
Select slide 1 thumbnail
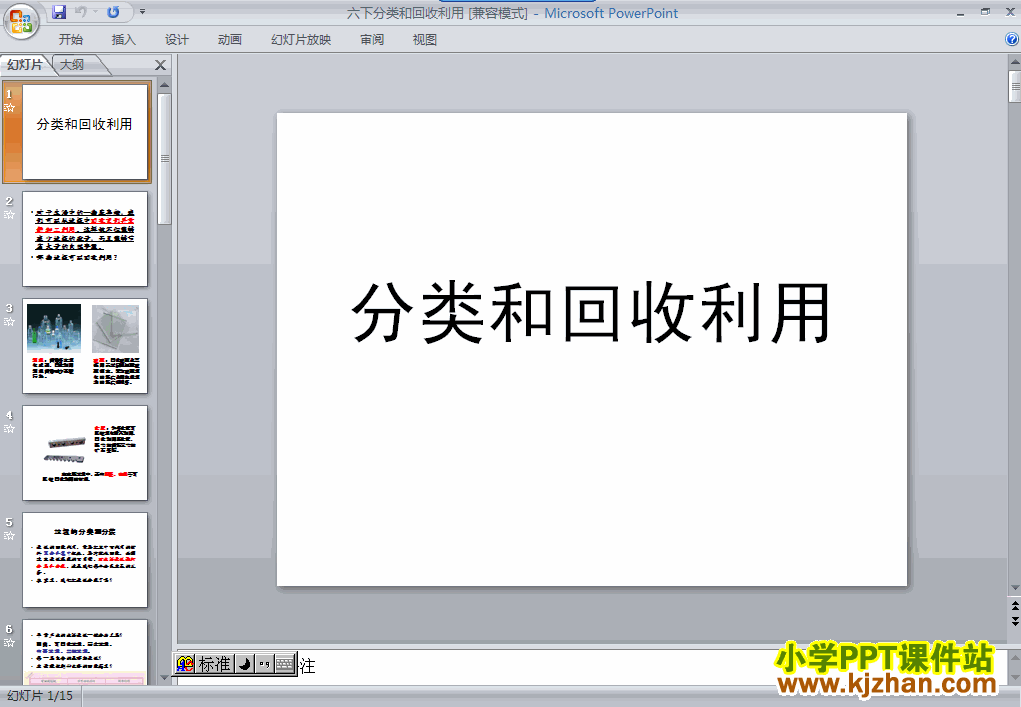[x=85, y=132]
